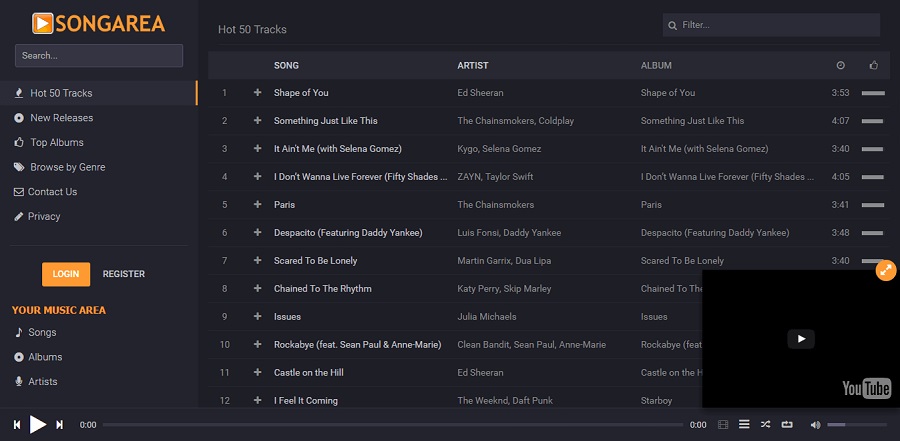Add Issues with plus icon
This screenshot has height=441, width=900.
point(257,316)
